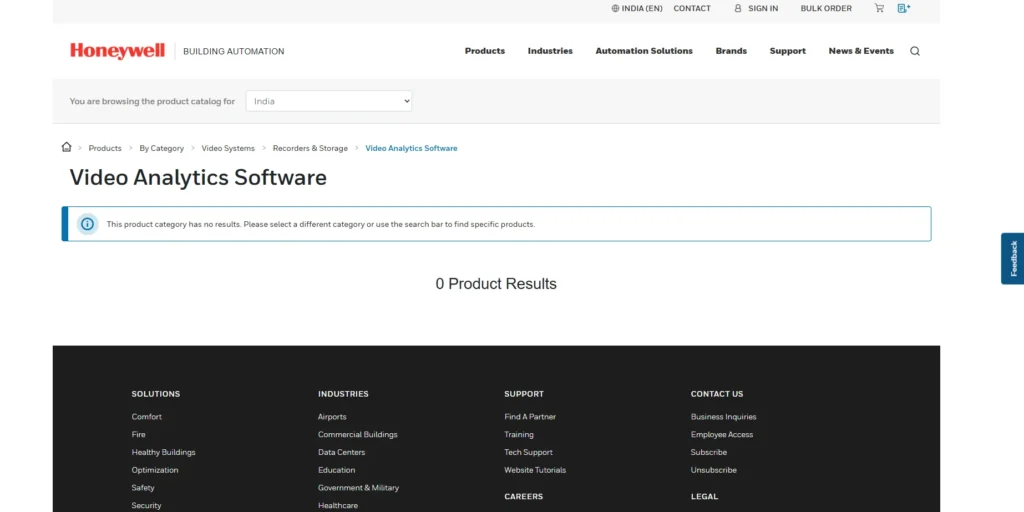Open the News & Events menu

(x=860, y=51)
